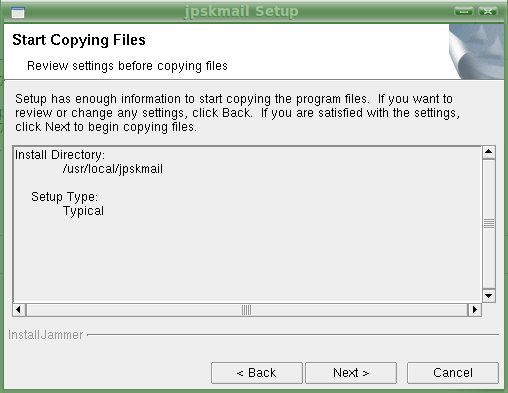Click the horizontal scrollbar right arrow
Image resolution: width=508 pixels, height=393 pixels.
(x=475, y=310)
